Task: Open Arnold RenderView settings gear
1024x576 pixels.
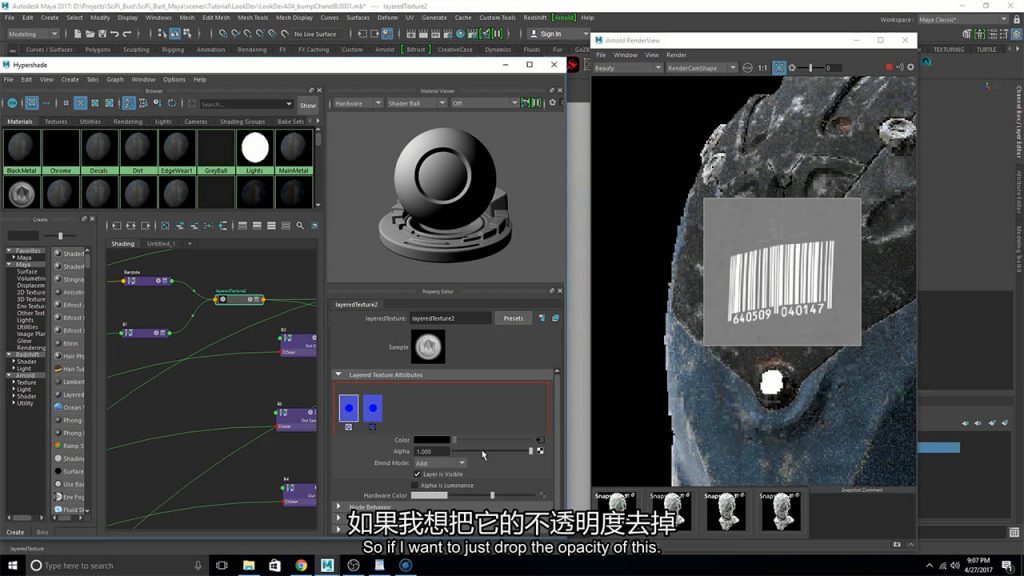Action: [911, 67]
